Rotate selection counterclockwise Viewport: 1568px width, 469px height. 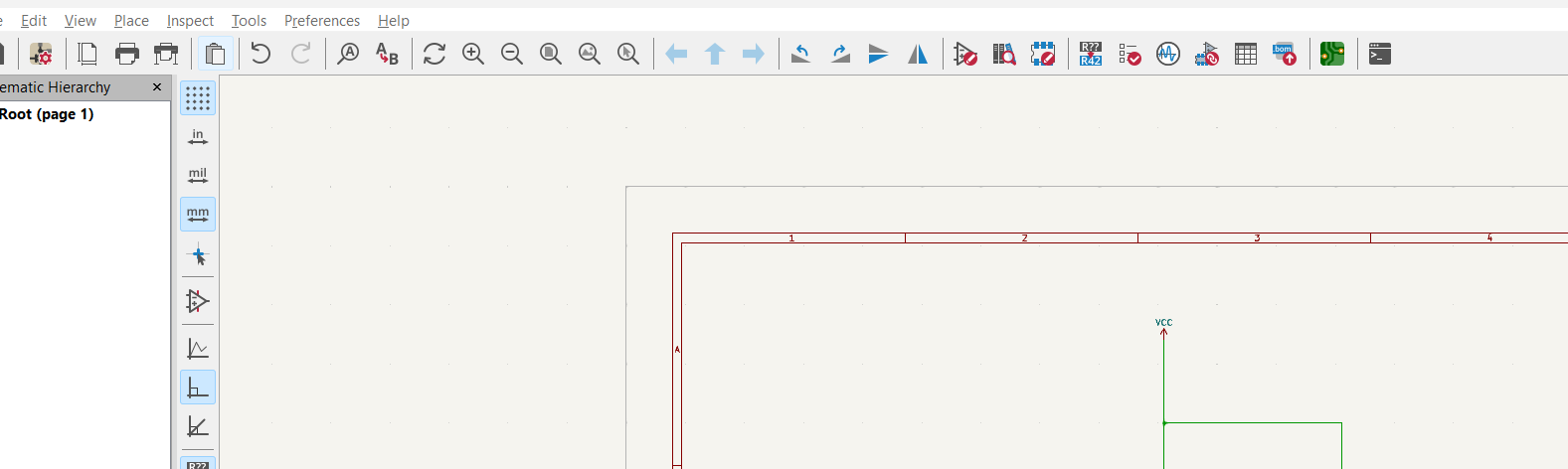801,54
